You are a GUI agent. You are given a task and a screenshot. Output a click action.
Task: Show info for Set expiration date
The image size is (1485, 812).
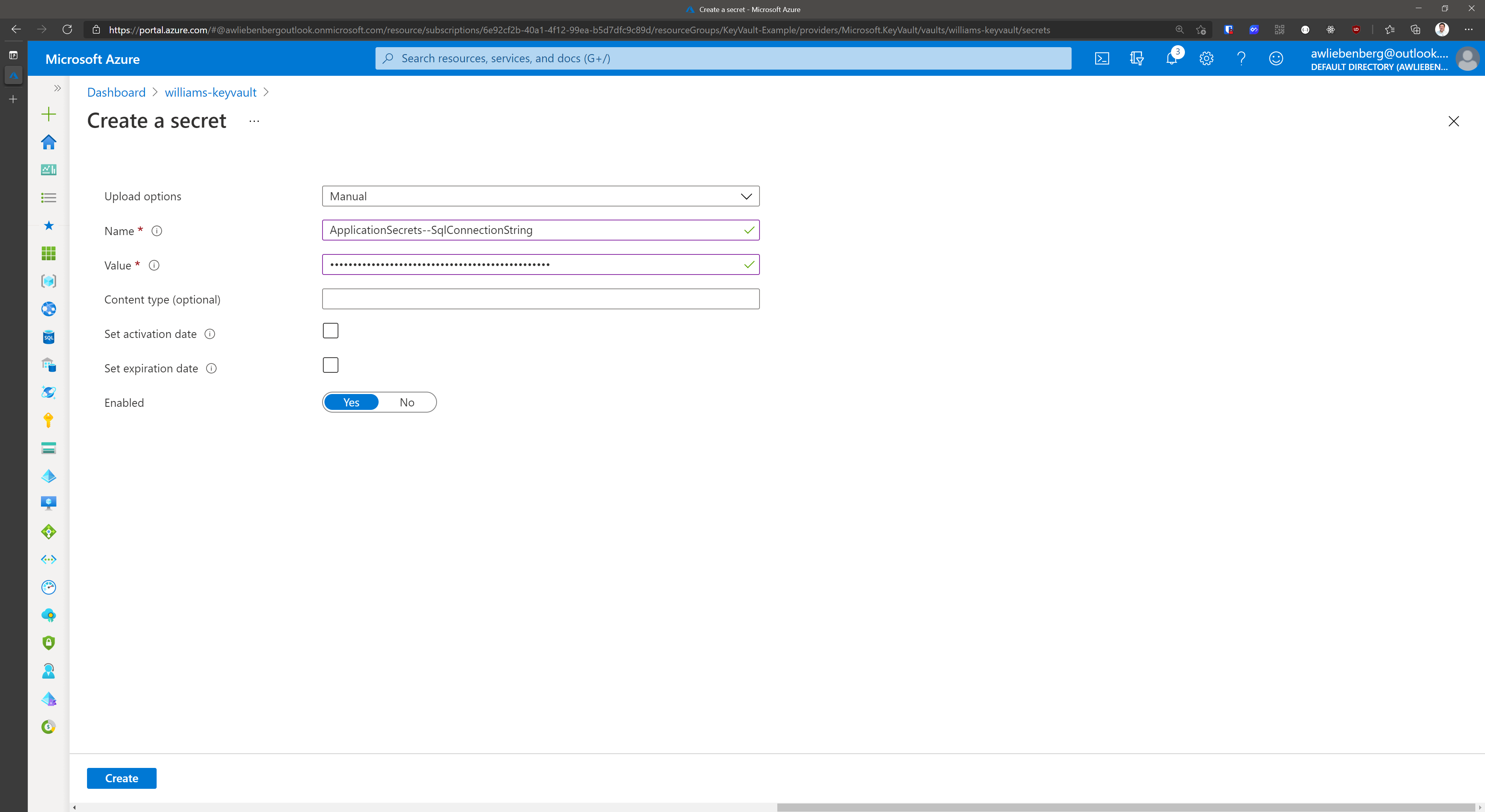coord(212,368)
